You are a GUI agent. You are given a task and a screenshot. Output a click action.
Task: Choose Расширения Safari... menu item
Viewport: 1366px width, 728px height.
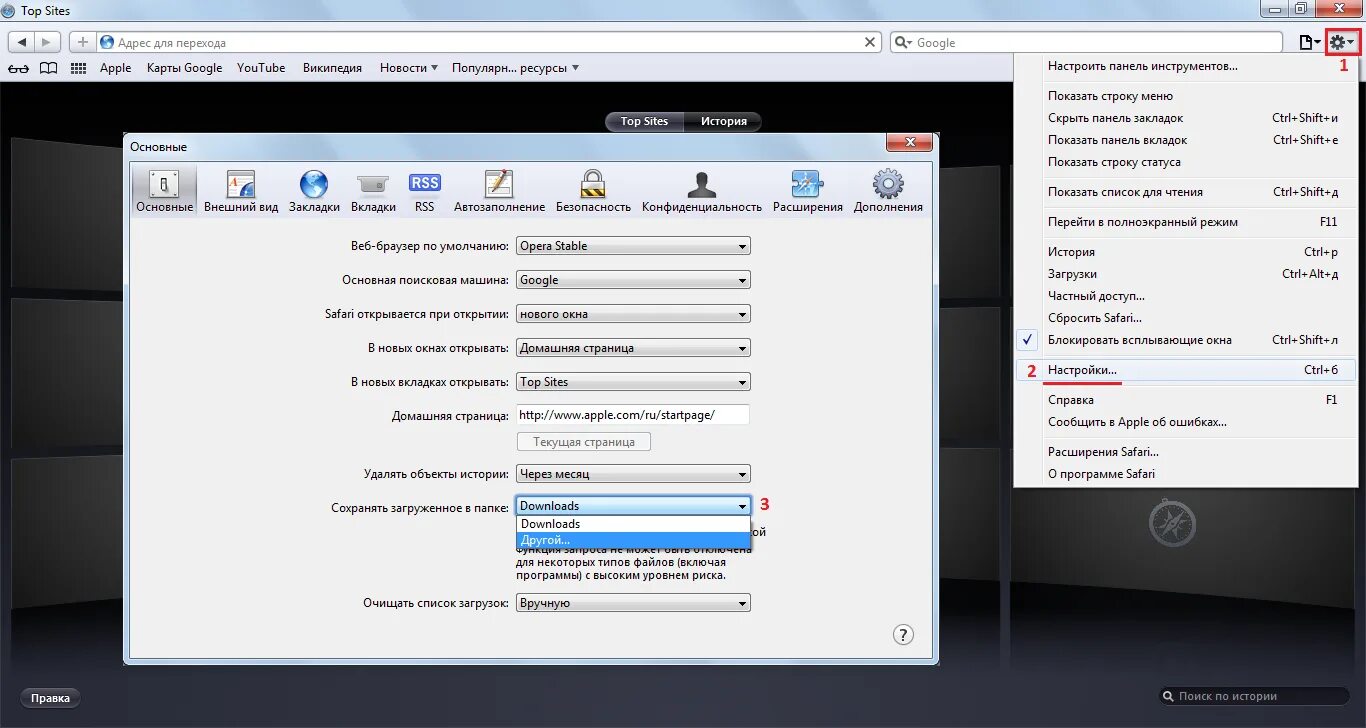1185,452
